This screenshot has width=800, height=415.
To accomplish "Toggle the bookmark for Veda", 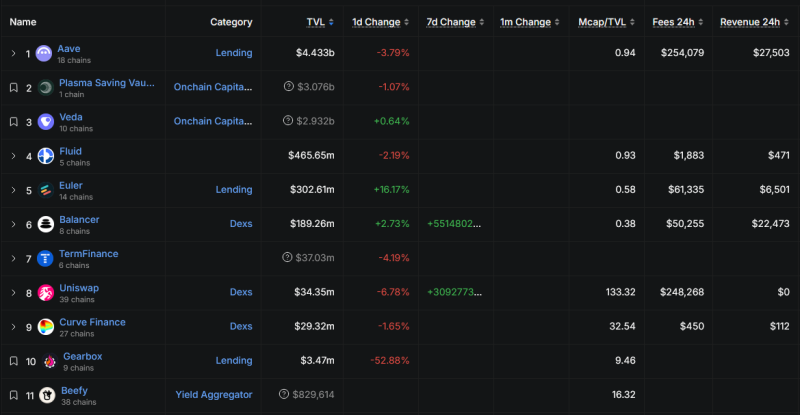I will 13,122.
